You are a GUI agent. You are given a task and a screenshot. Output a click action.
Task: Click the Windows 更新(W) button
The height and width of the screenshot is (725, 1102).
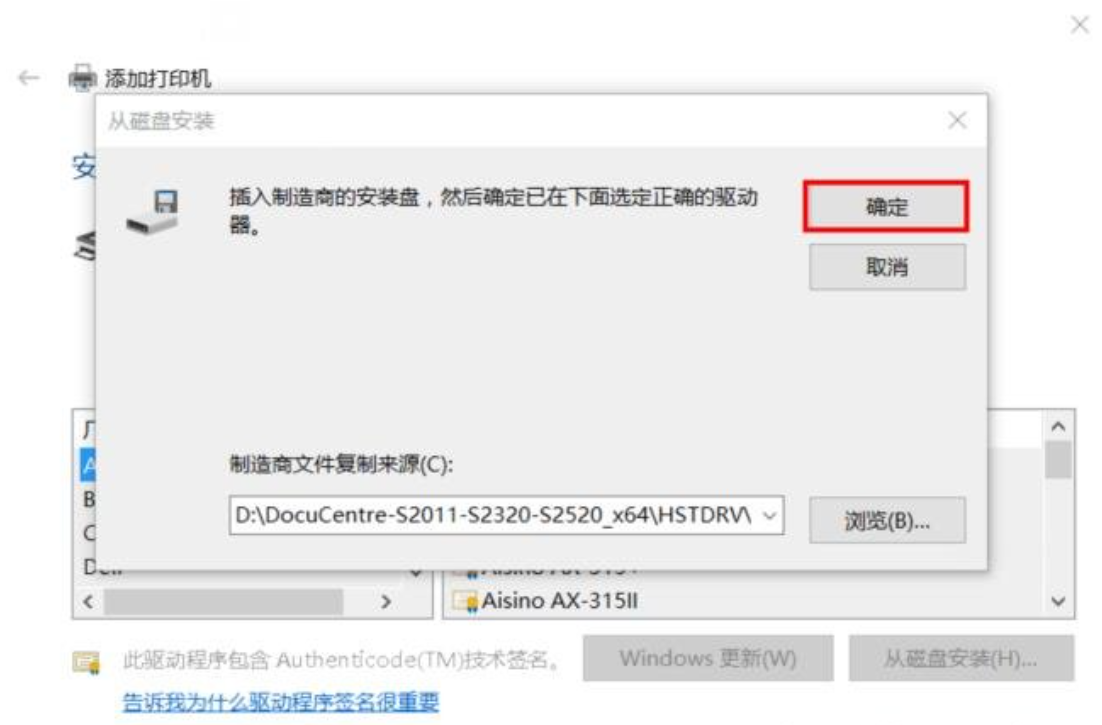click(x=708, y=659)
